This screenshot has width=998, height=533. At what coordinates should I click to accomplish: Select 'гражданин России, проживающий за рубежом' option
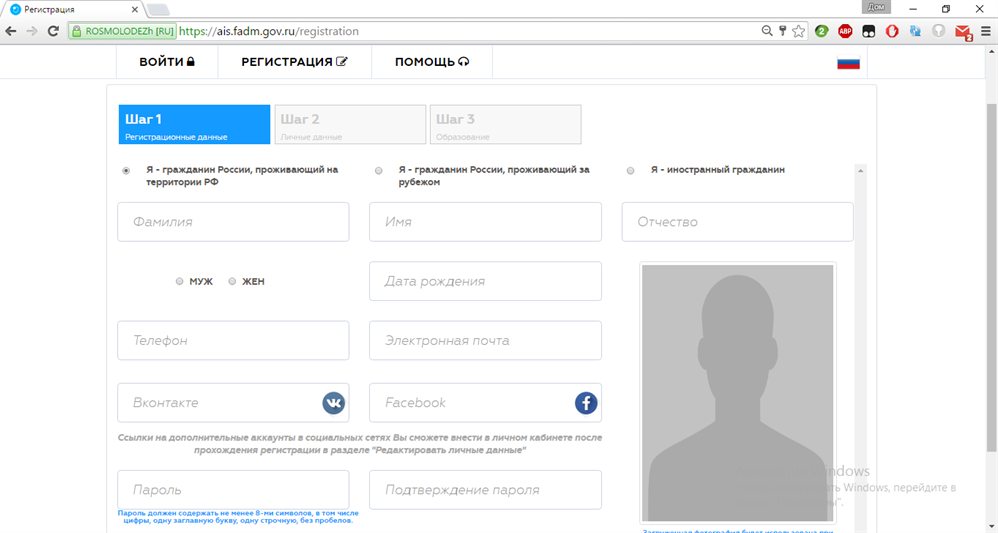point(379,171)
